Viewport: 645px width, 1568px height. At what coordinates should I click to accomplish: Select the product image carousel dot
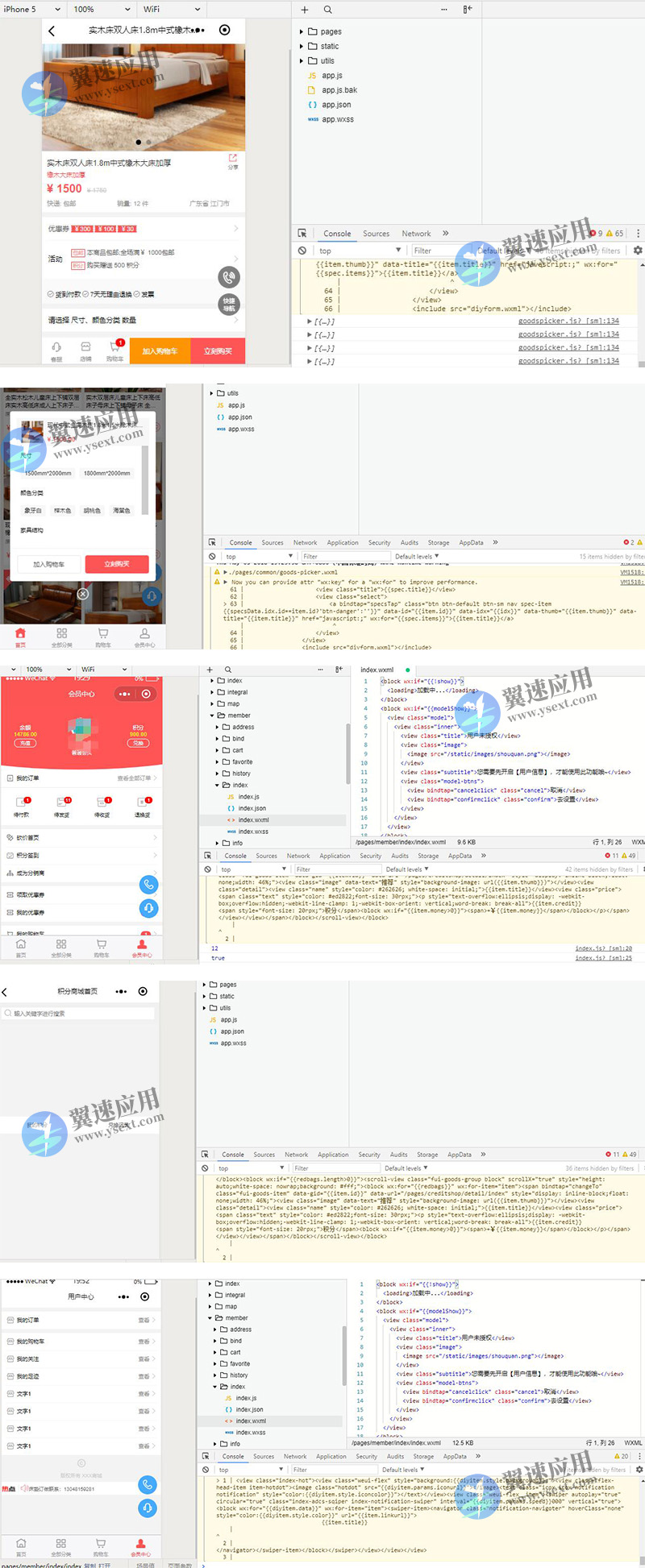click(138, 143)
